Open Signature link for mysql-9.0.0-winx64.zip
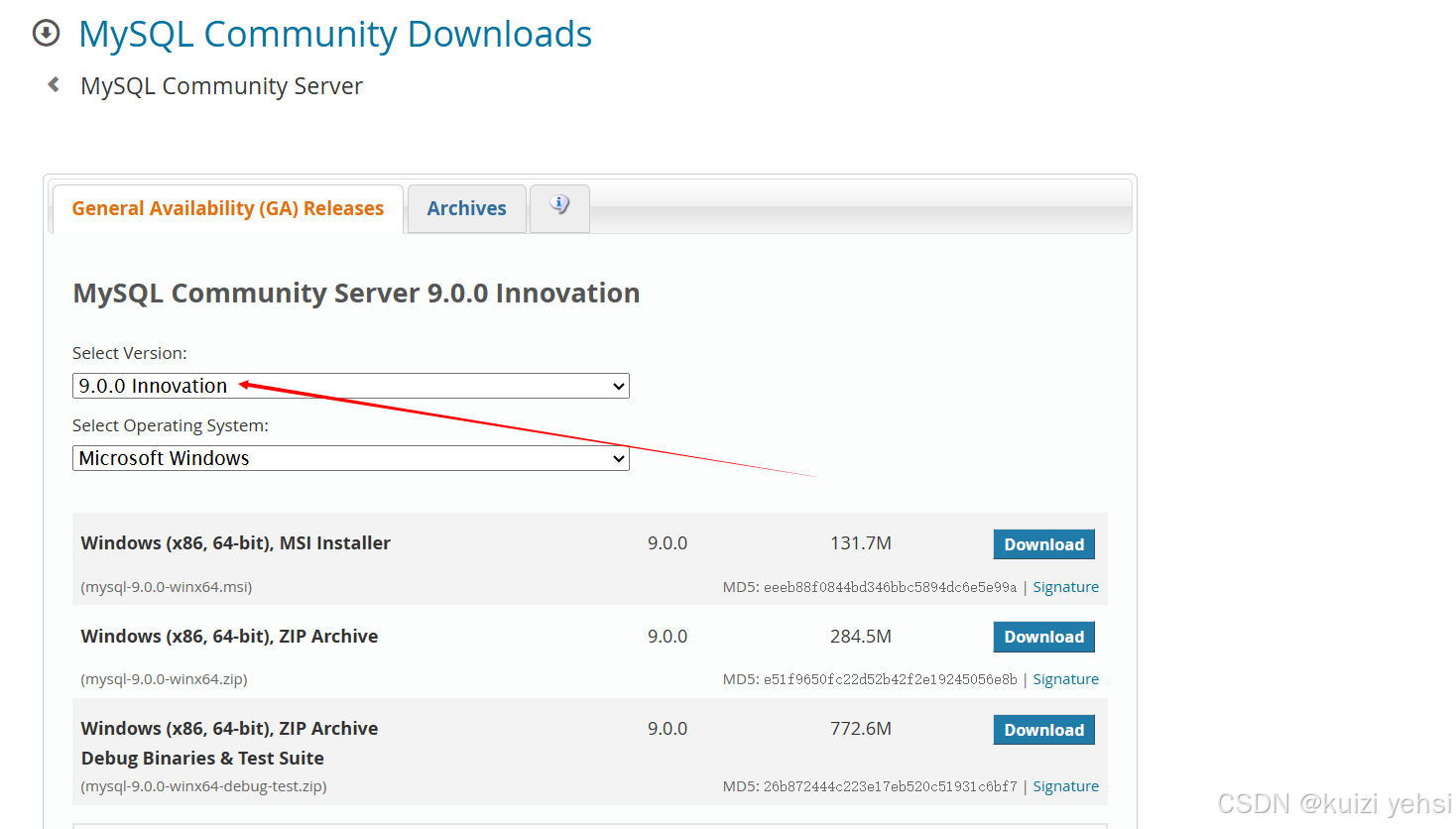Viewport: 1456px width, 829px height. point(1065,679)
